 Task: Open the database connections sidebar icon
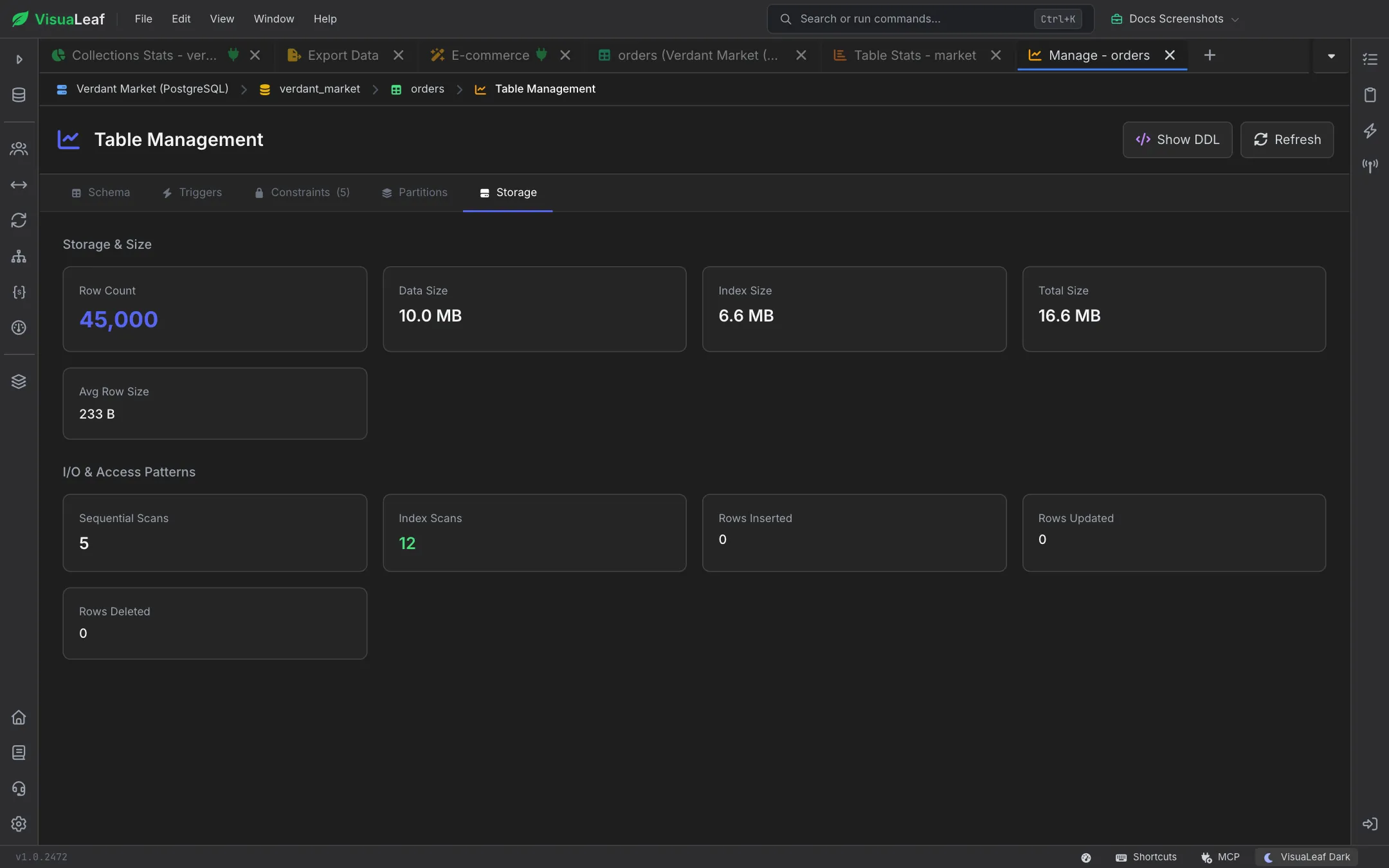click(19, 95)
